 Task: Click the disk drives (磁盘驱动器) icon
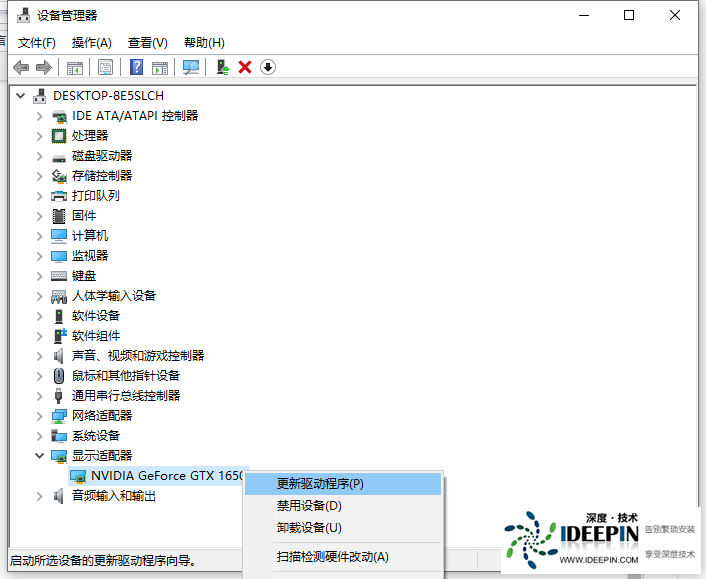click(x=59, y=158)
